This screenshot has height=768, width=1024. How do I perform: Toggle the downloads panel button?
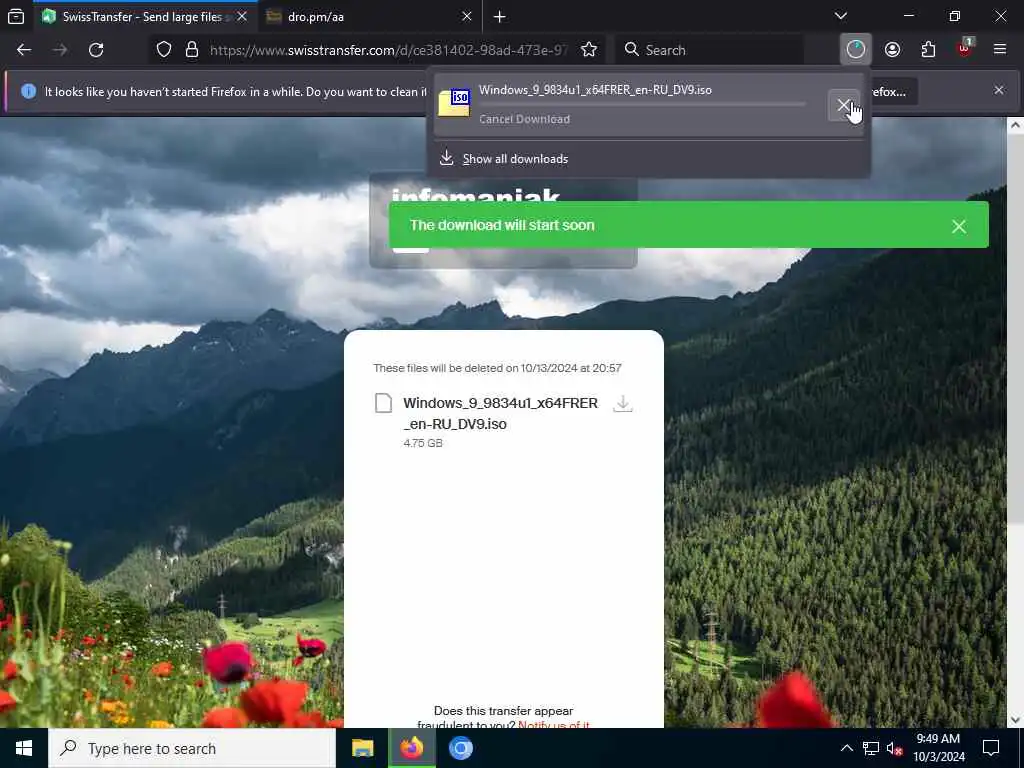[856, 50]
